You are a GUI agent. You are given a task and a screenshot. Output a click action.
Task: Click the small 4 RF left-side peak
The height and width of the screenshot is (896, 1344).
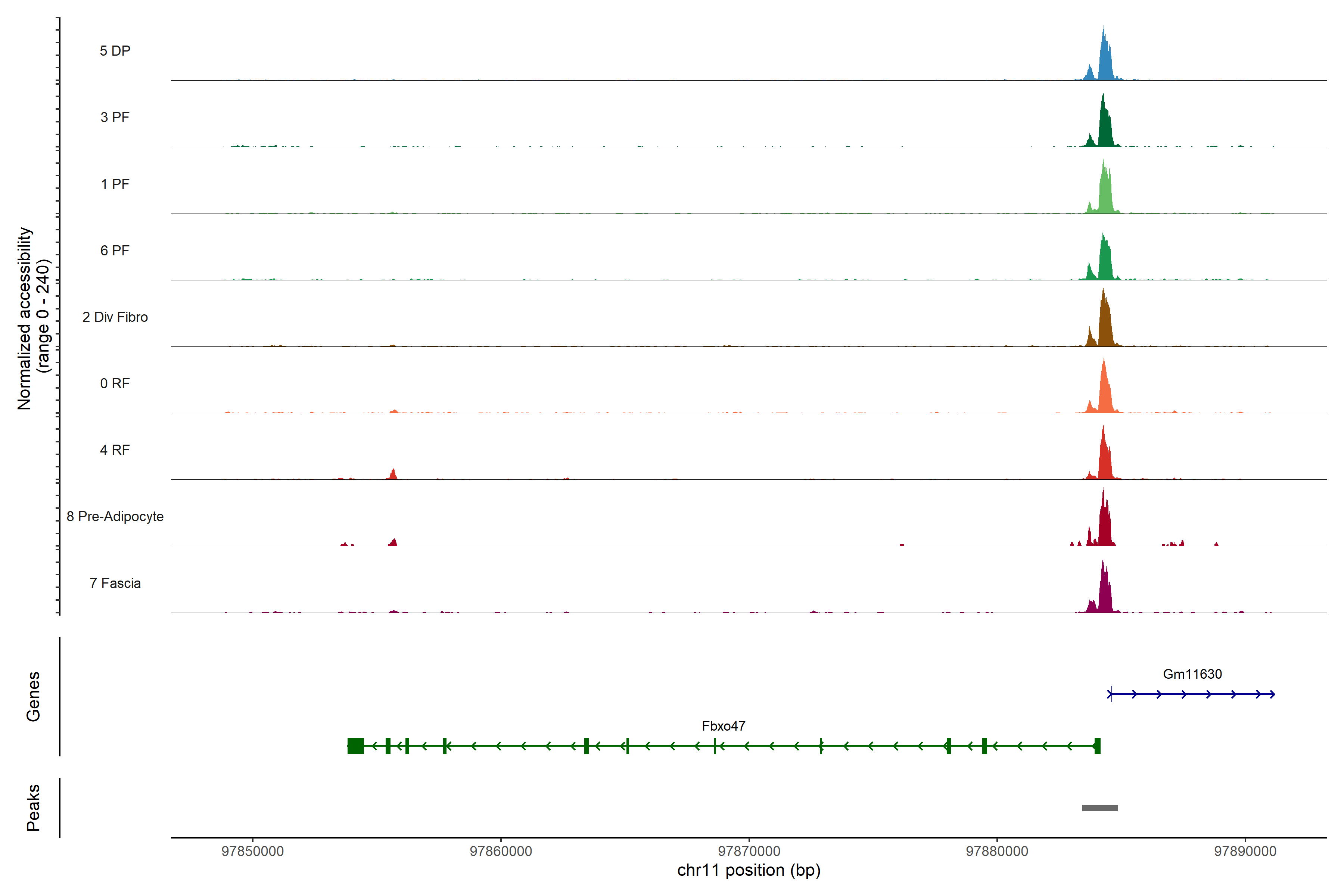click(393, 475)
